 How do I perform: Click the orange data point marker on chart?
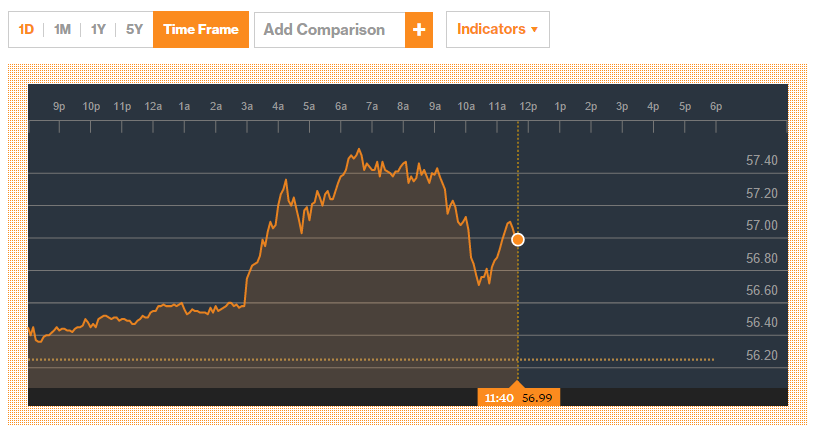[x=517, y=239]
